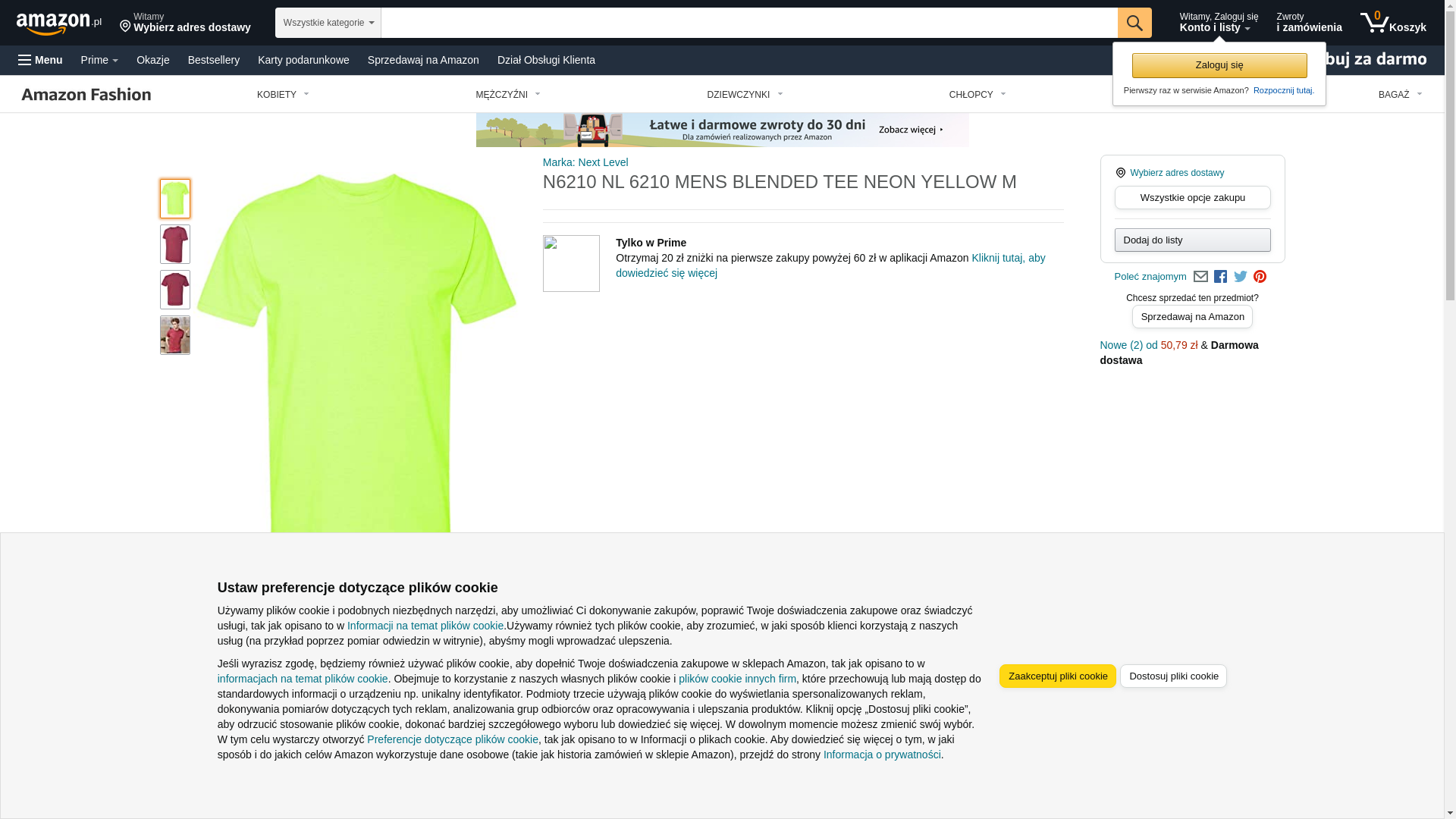Viewport: 1456px width, 819px height.
Task: Select the neon yellow shirt thumbnail
Action: pyautogui.click(x=175, y=199)
